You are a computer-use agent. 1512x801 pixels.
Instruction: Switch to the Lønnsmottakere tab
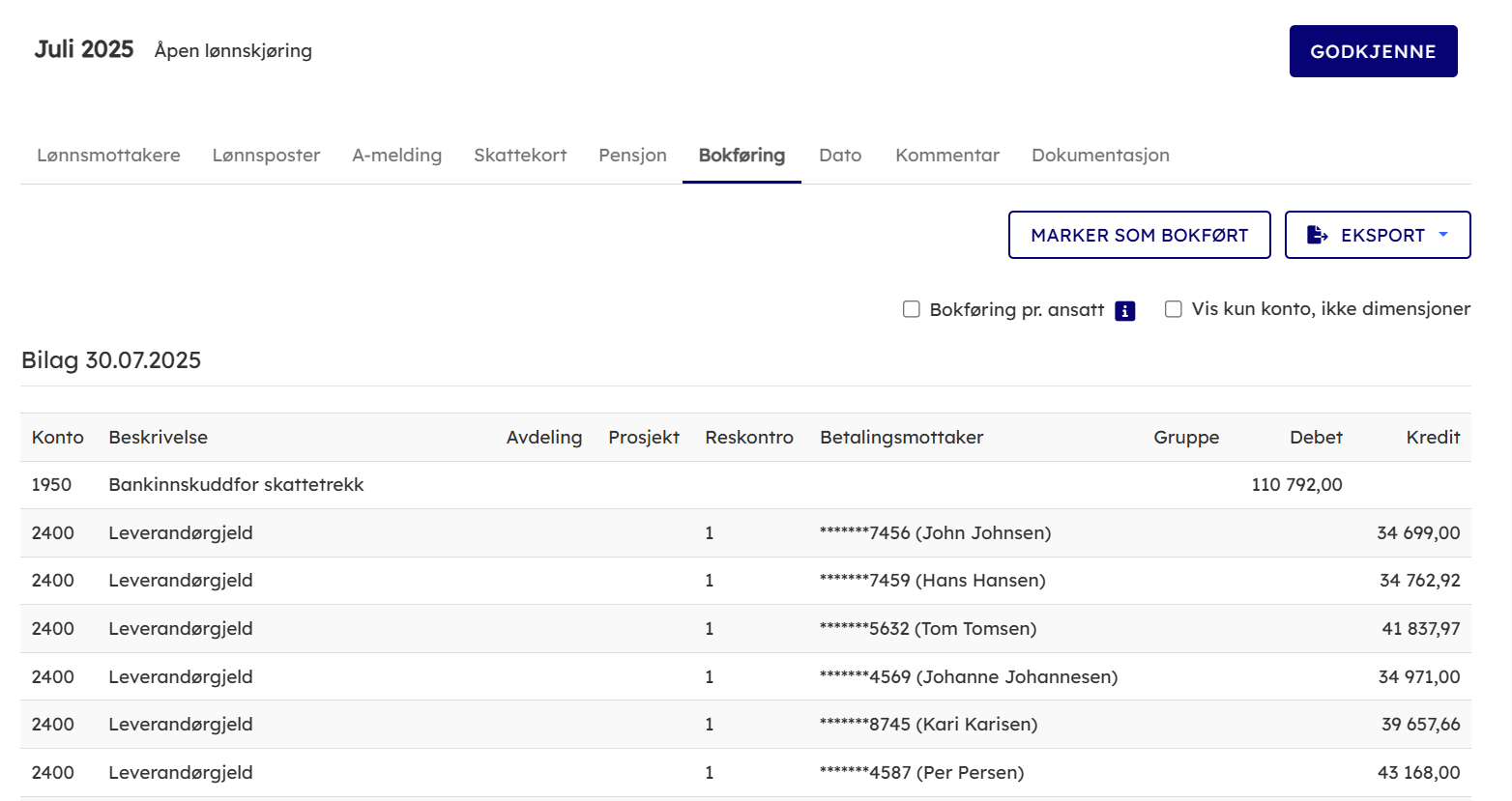coord(108,155)
